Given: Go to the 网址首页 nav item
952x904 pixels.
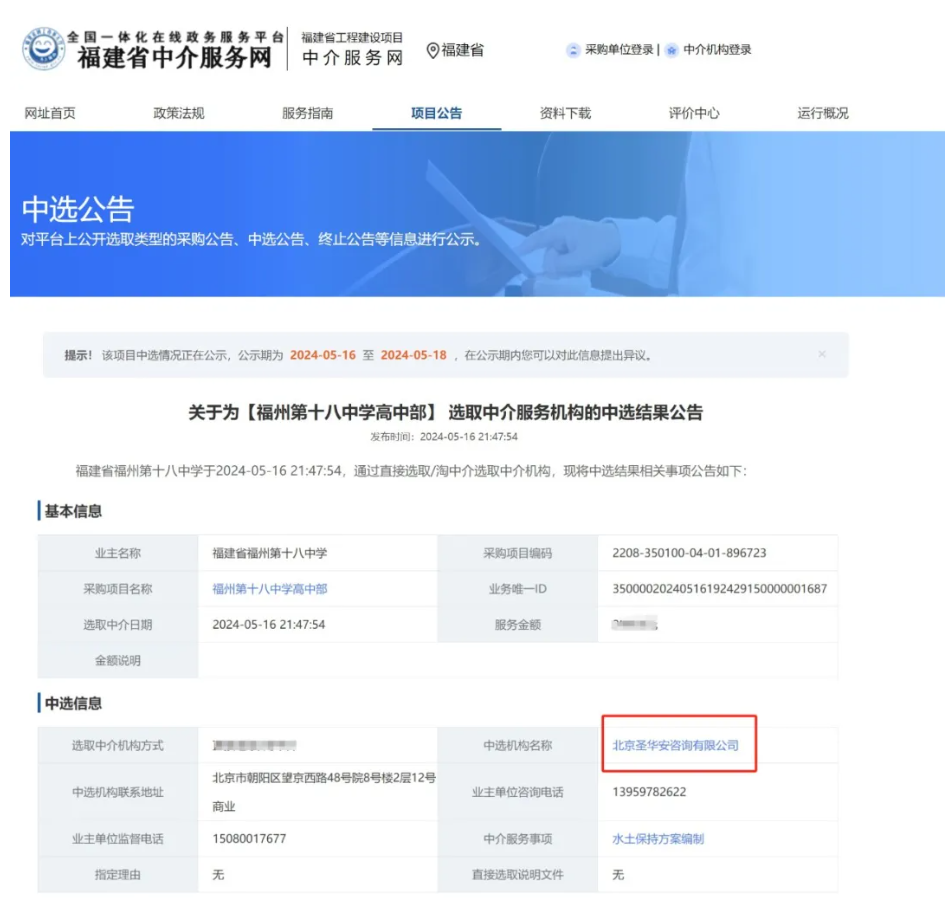Looking at the screenshot, I should pyautogui.click(x=50, y=113).
